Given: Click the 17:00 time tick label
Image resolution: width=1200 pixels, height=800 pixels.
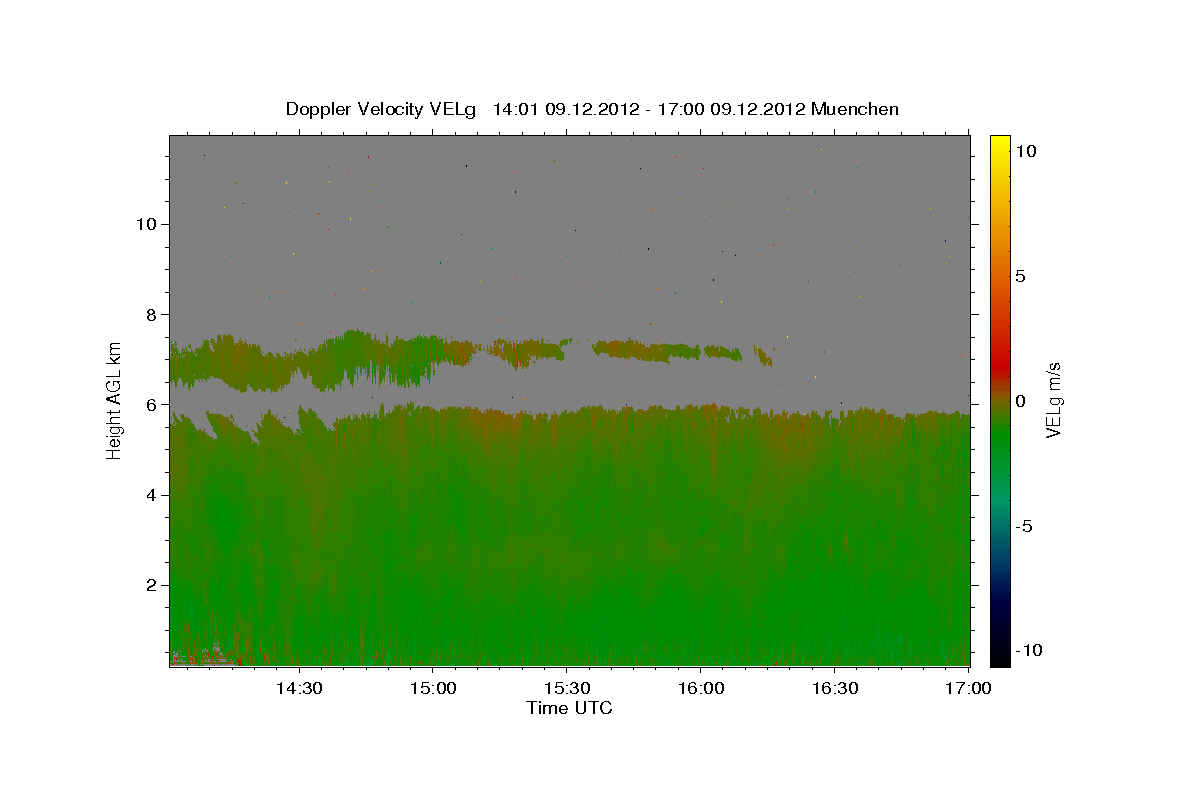Looking at the screenshot, I should [967, 689].
